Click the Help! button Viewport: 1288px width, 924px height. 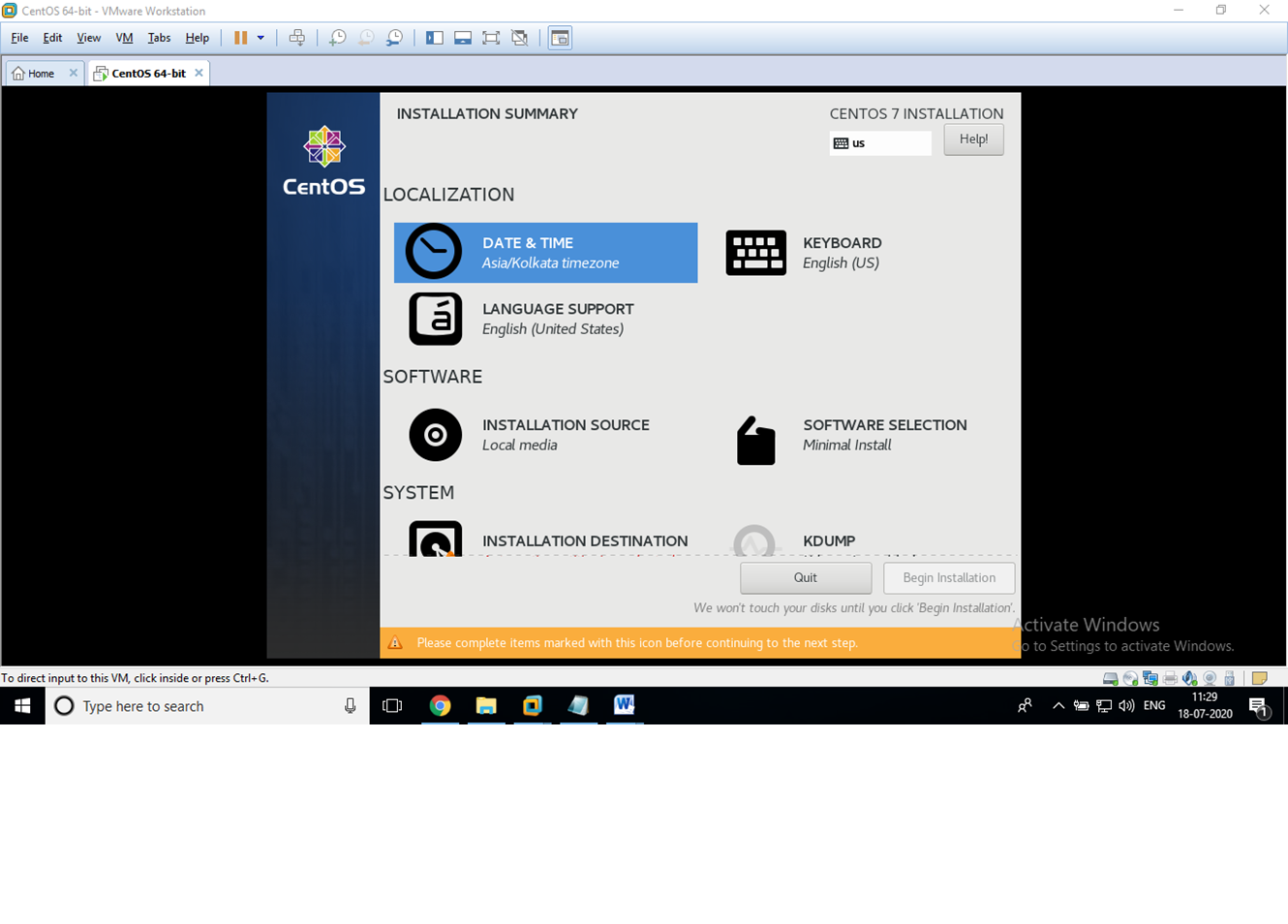[972, 139]
